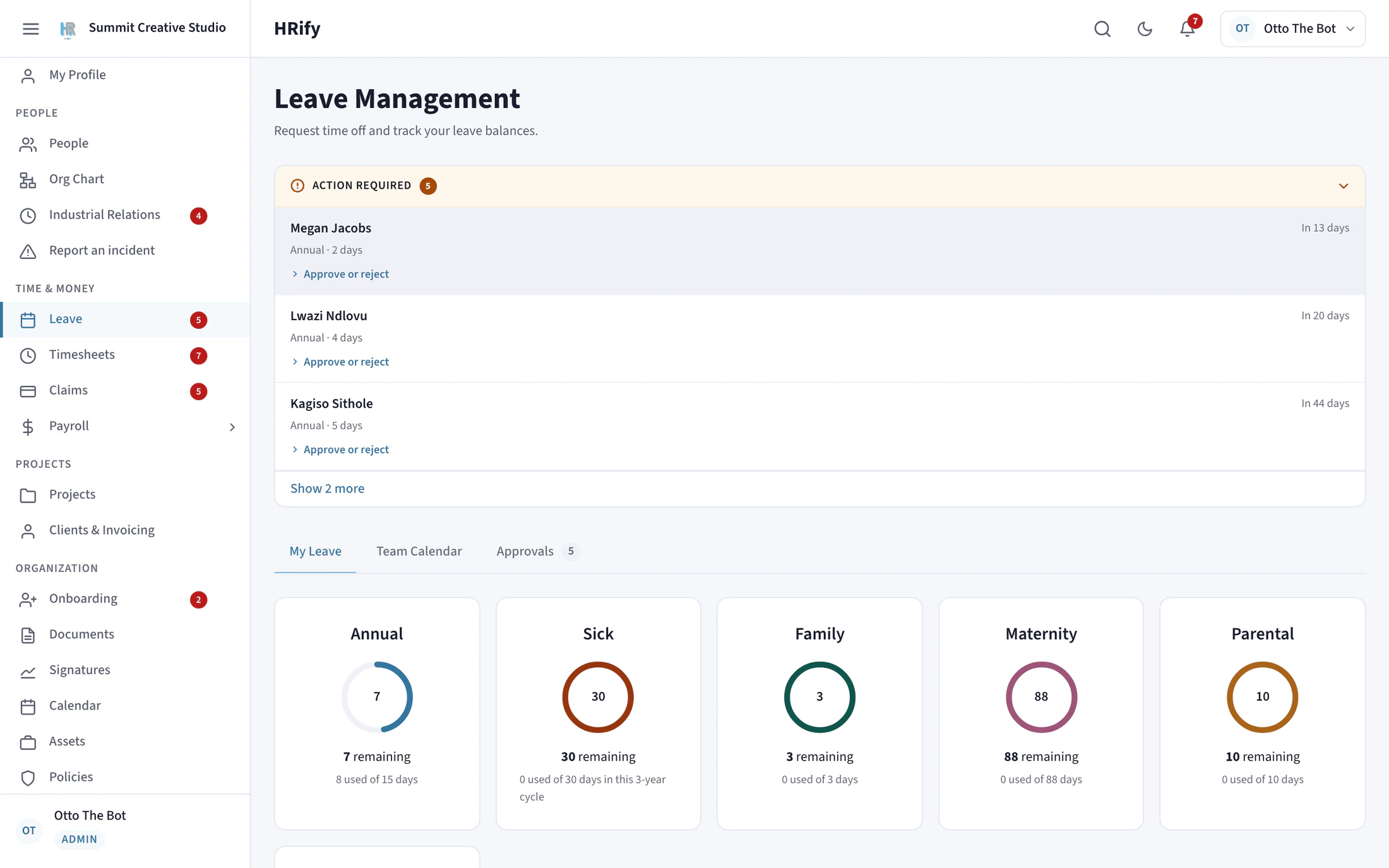Click the search magnifier icon
This screenshot has width=1389, height=868.
[x=1102, y=28]
